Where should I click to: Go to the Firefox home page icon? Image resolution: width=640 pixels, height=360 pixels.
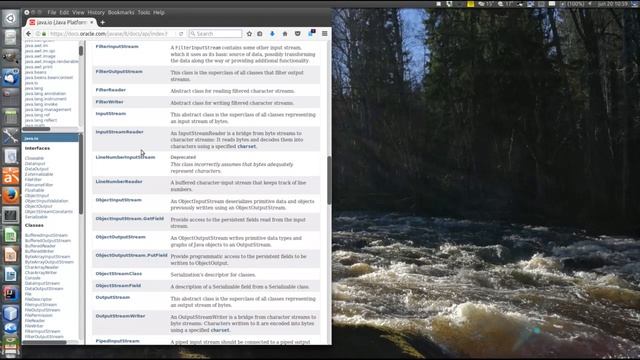285,34
